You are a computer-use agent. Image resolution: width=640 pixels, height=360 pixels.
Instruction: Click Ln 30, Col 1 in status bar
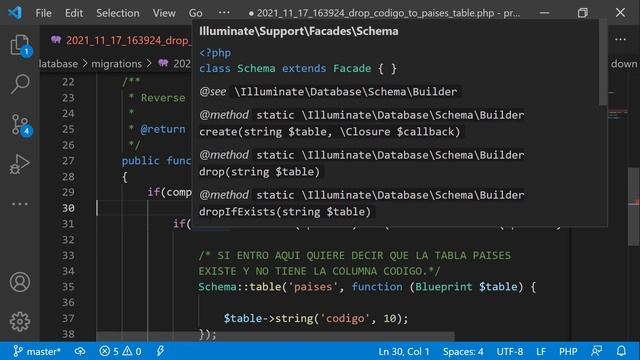(404, 351)
